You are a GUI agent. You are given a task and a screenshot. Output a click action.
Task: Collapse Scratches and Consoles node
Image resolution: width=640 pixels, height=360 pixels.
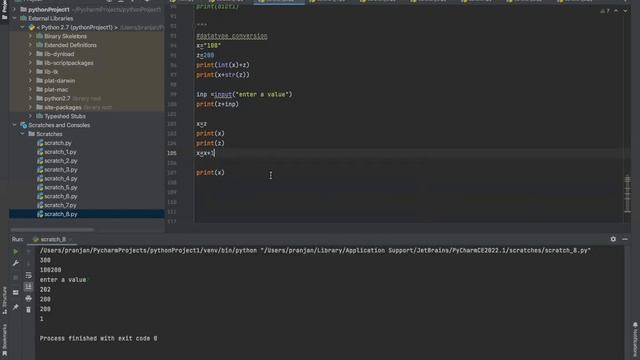[15, 125]
